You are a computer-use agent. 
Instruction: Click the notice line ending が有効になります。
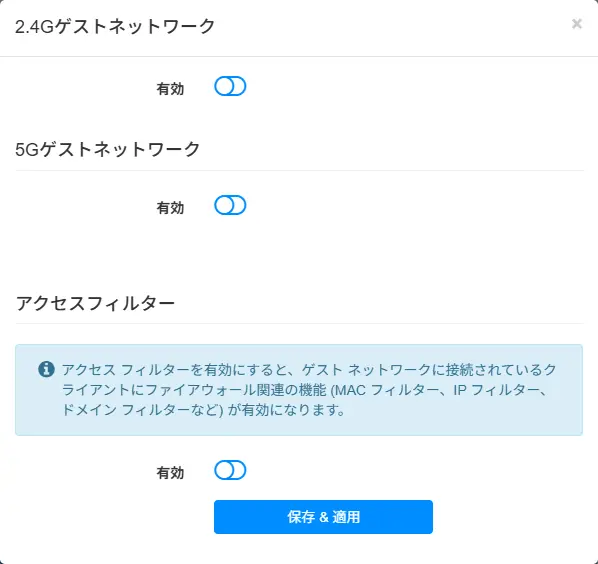click(204, 410)
